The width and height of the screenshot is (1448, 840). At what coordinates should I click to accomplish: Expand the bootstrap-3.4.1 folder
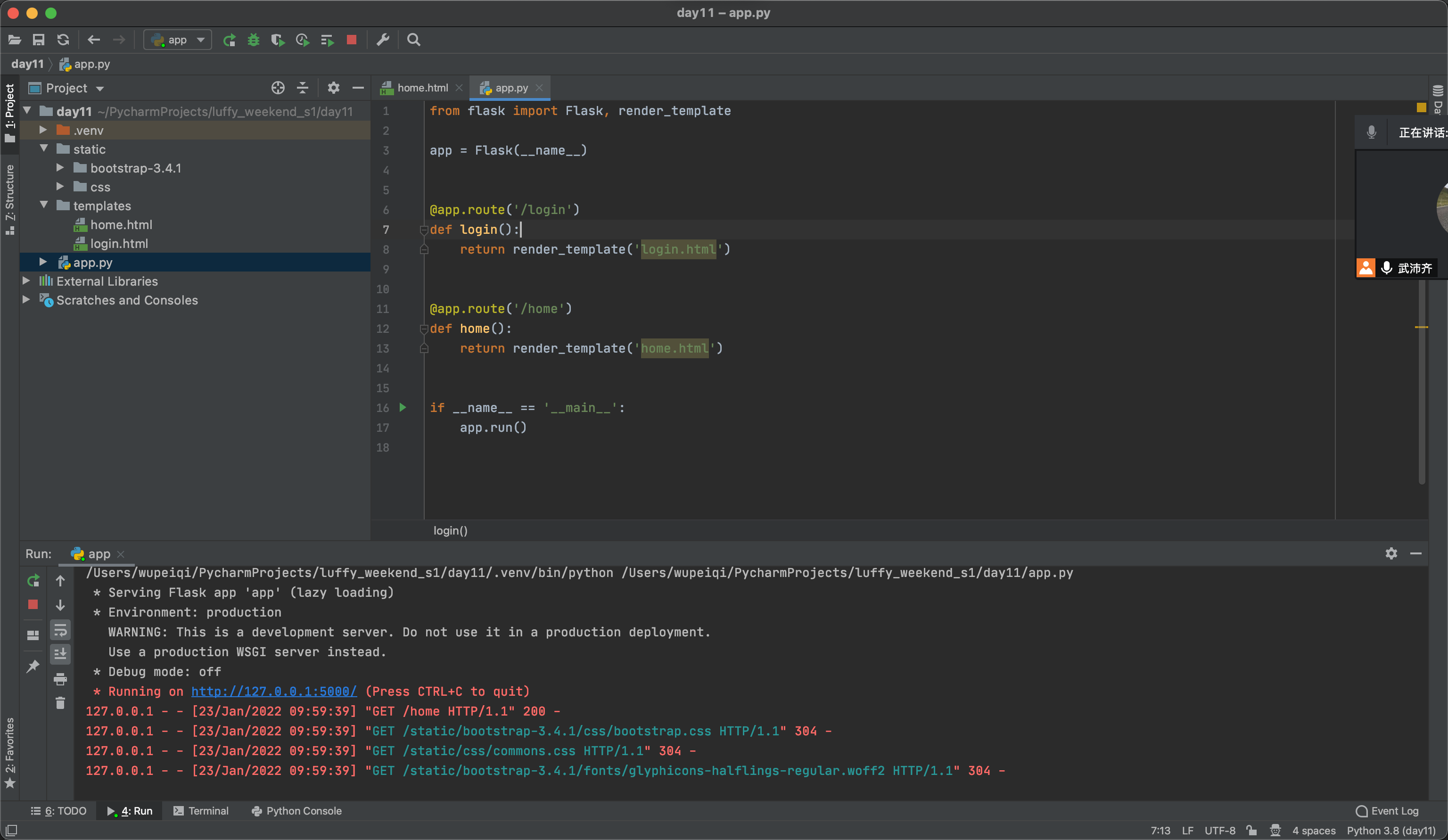point(60,168)
